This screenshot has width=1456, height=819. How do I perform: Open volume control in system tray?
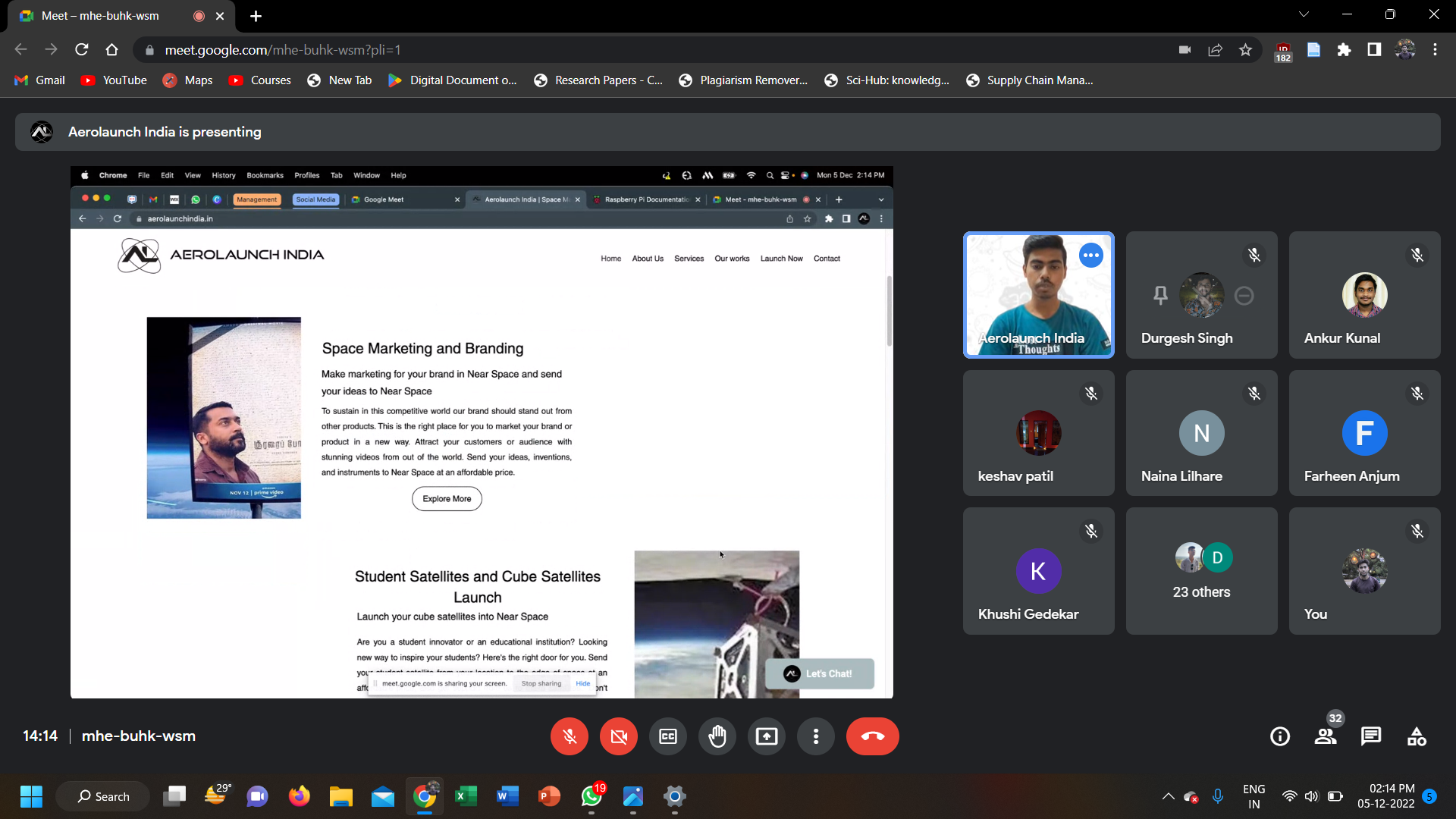(x=1312, y=796)
